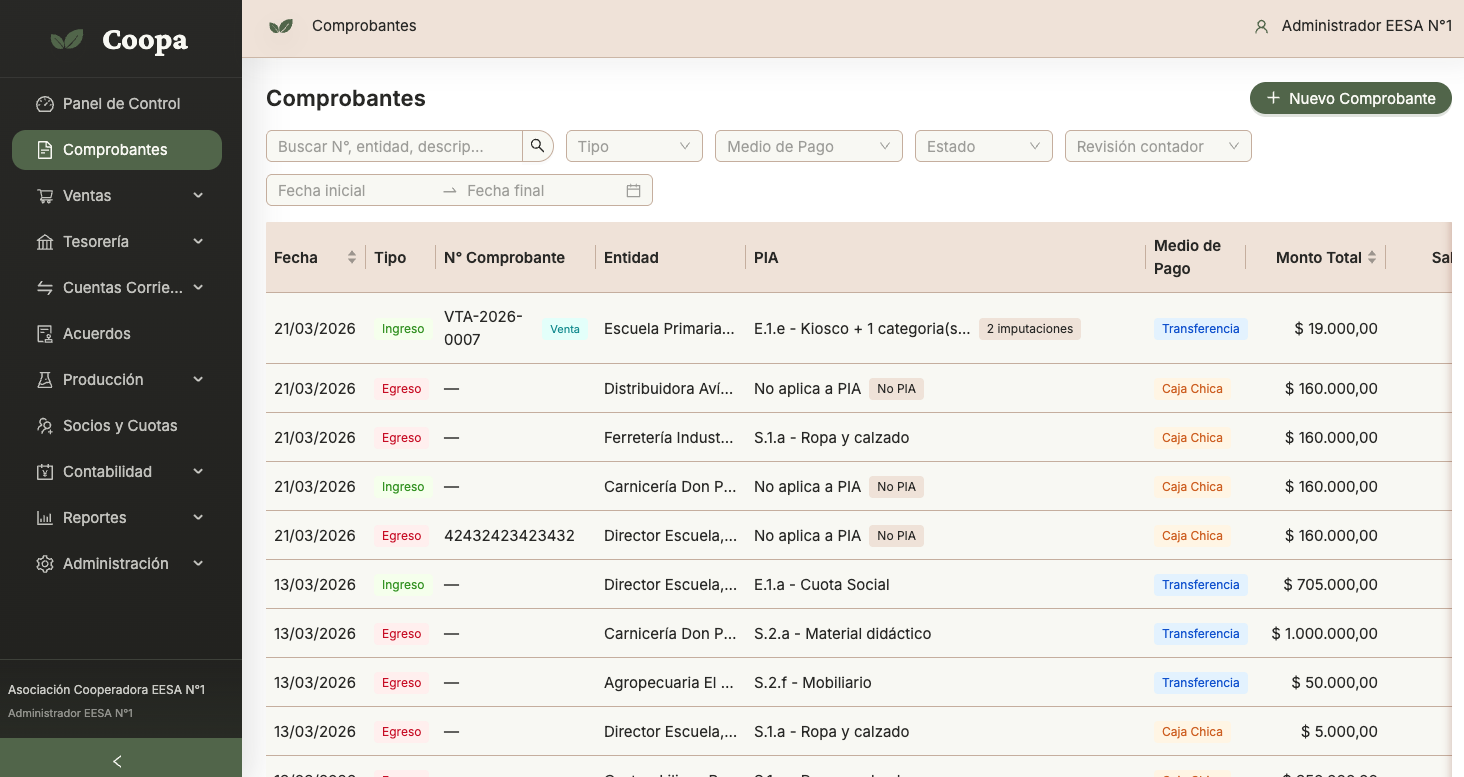This screenshot has height=777, width=1464.
Task: Click the Nuevo Comprobante button
Action: click(x=1351, y=98)
